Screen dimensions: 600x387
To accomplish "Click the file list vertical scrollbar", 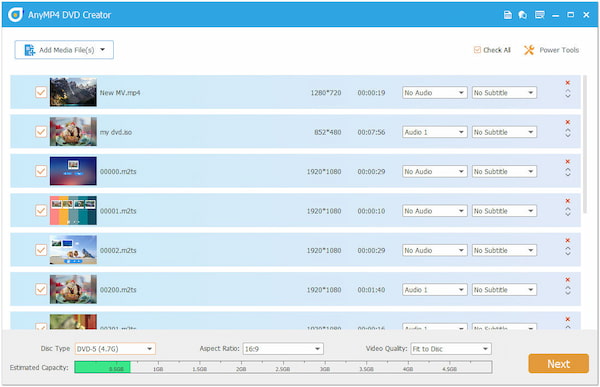I will pyautogui.click(x=585, y=145).
